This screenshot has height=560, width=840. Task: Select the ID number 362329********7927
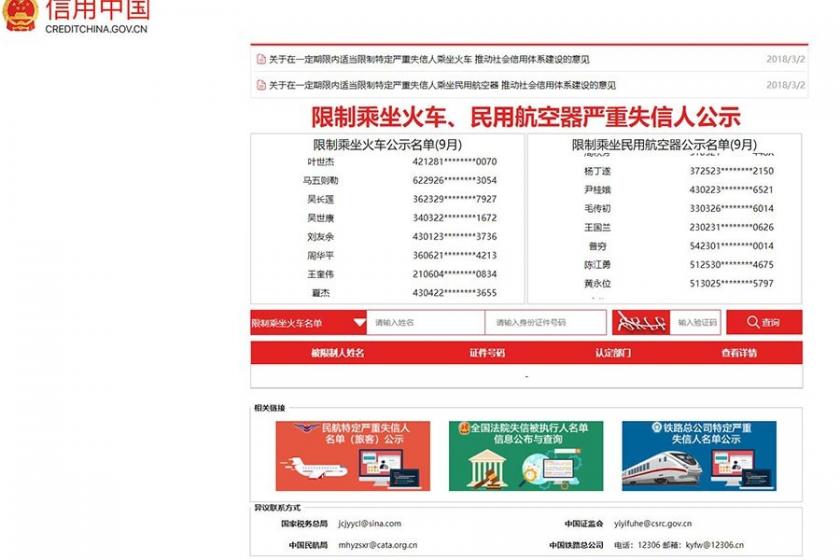454,199
